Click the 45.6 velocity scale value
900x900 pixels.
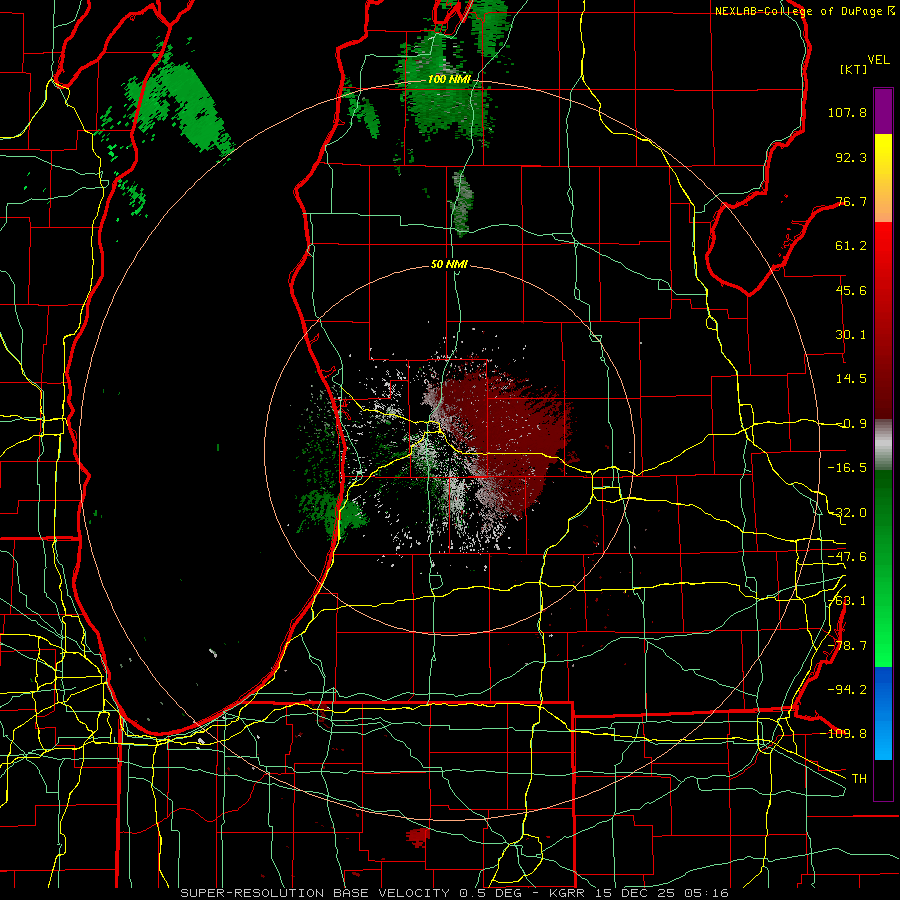click(x=851, y=290)
